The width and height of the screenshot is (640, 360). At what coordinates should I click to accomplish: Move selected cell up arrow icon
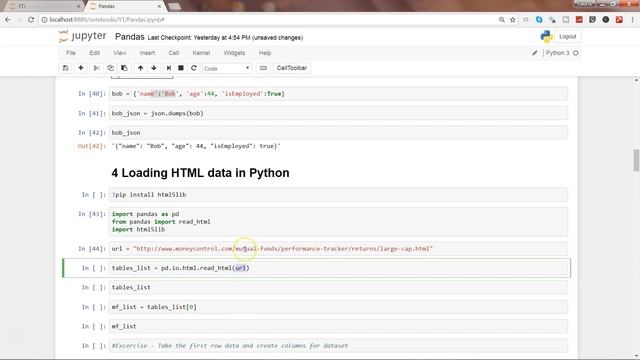140,68
